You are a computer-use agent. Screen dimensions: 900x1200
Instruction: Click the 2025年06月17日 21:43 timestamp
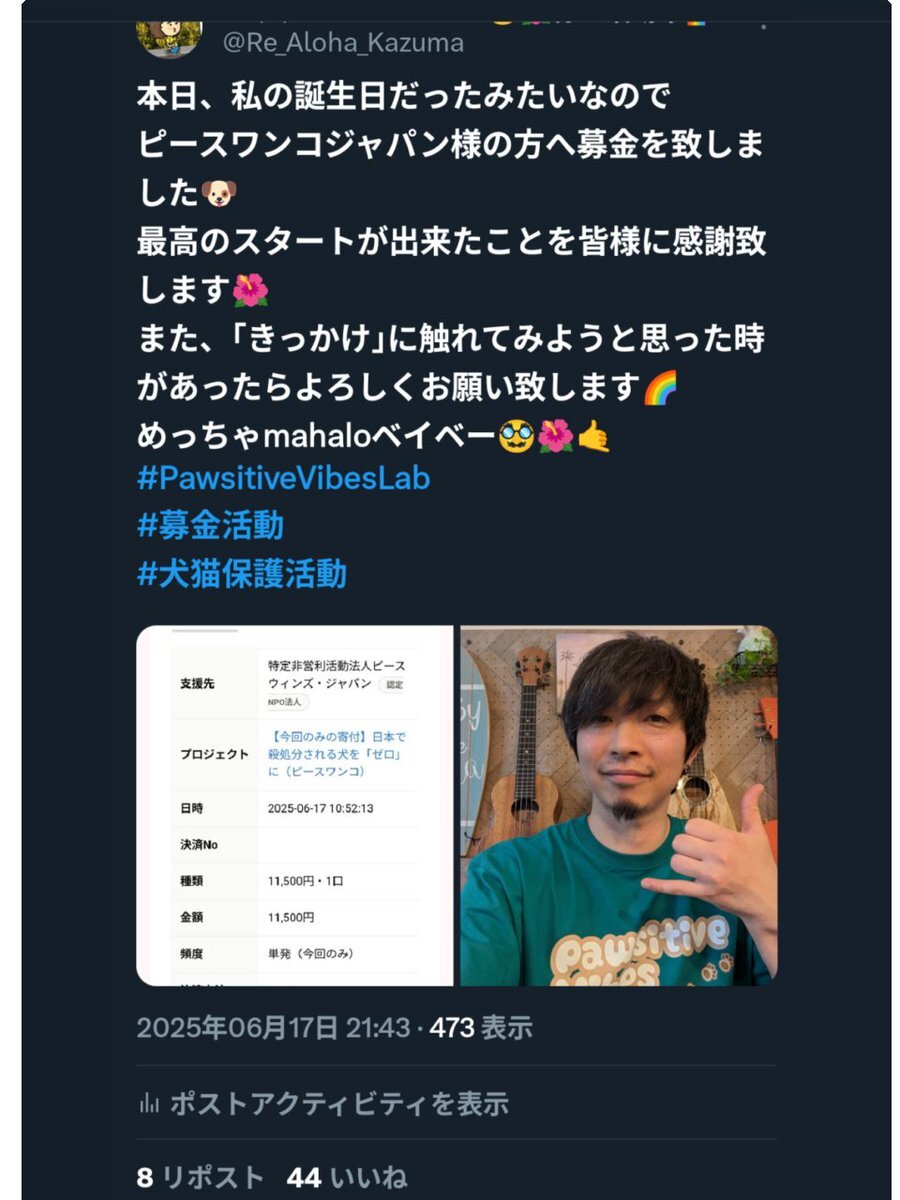pos(273,1027)
